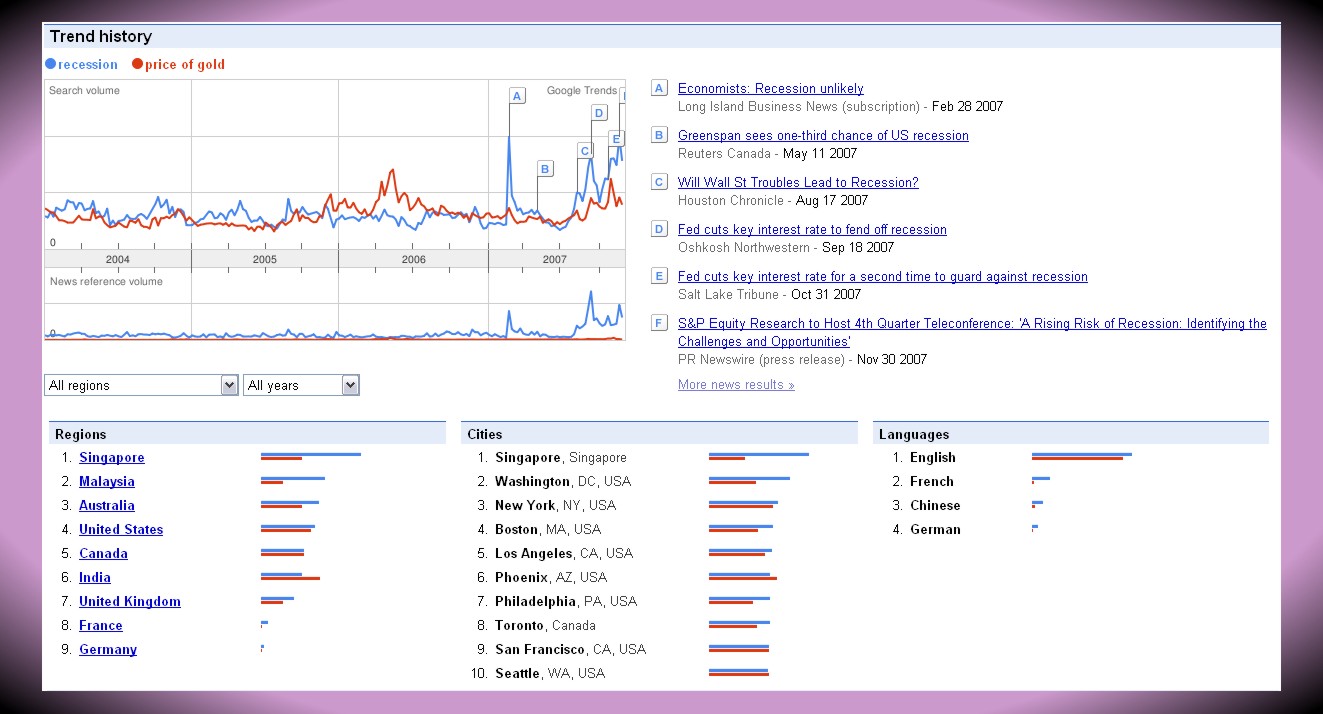Select United States in Regions list
Image resolution: width=1323 pixels, height=714 pixels.
pyautogui.click(x=120, y=530)
